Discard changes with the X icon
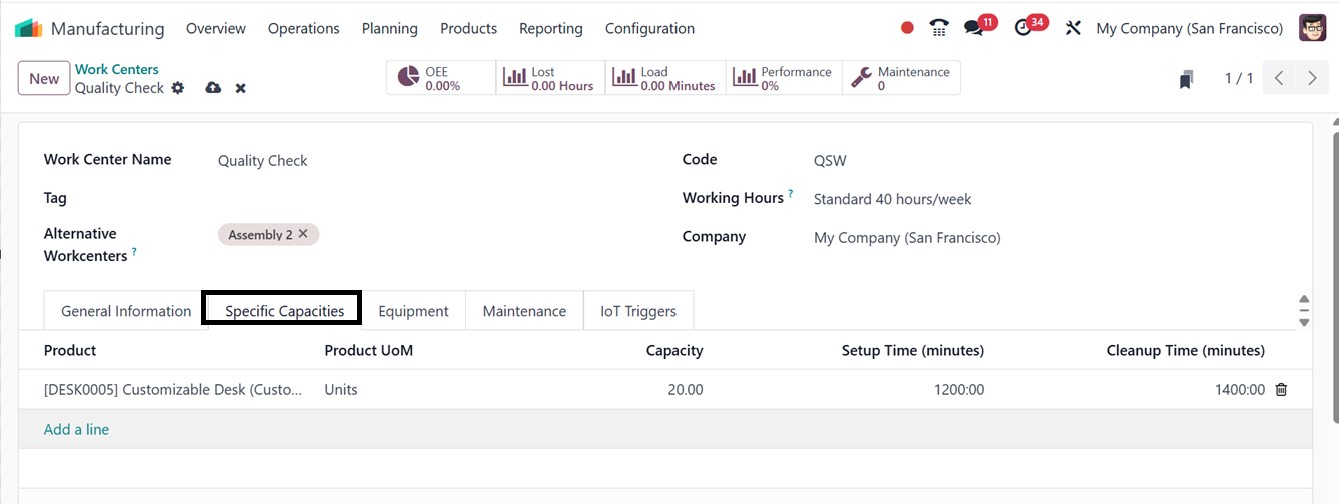Viewport: 1339px width, 504px height. (241, 88)
